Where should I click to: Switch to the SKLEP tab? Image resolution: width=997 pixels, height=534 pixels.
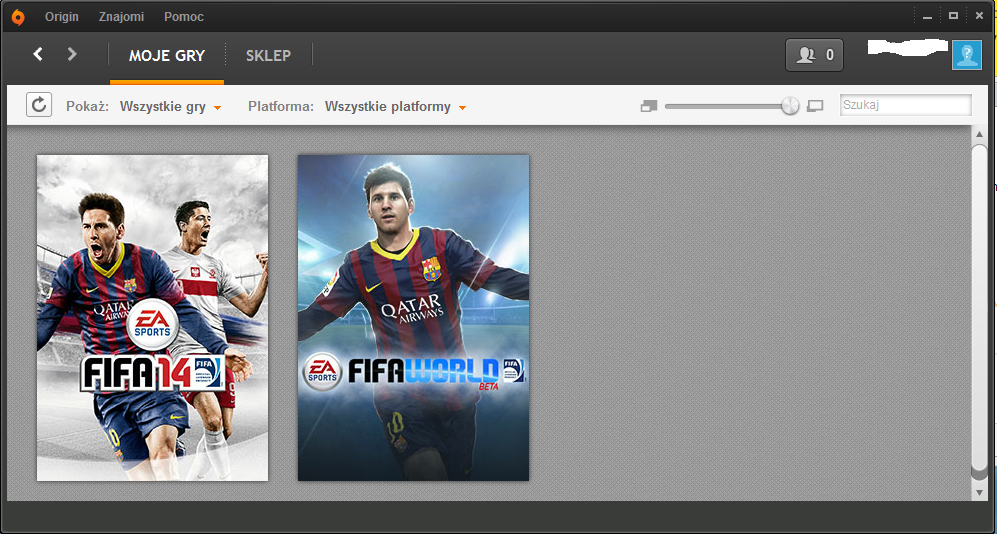point(268,55)
